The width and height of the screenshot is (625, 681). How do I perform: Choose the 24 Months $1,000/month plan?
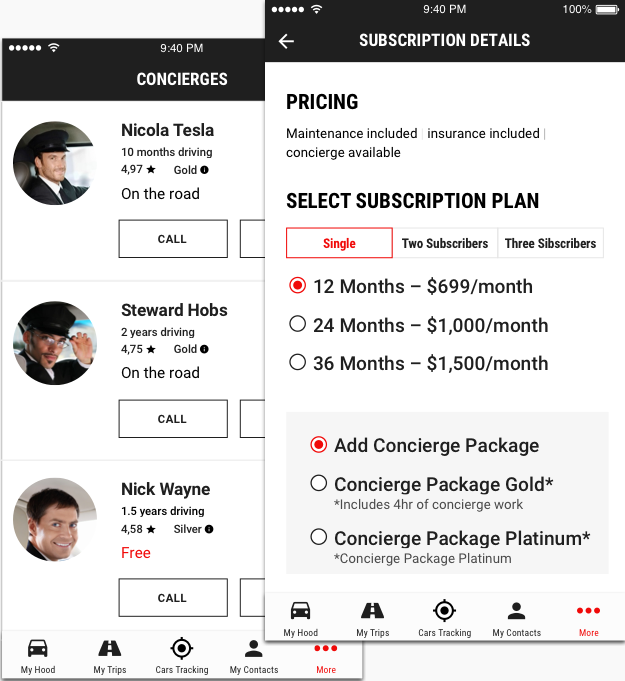(297, 324)
